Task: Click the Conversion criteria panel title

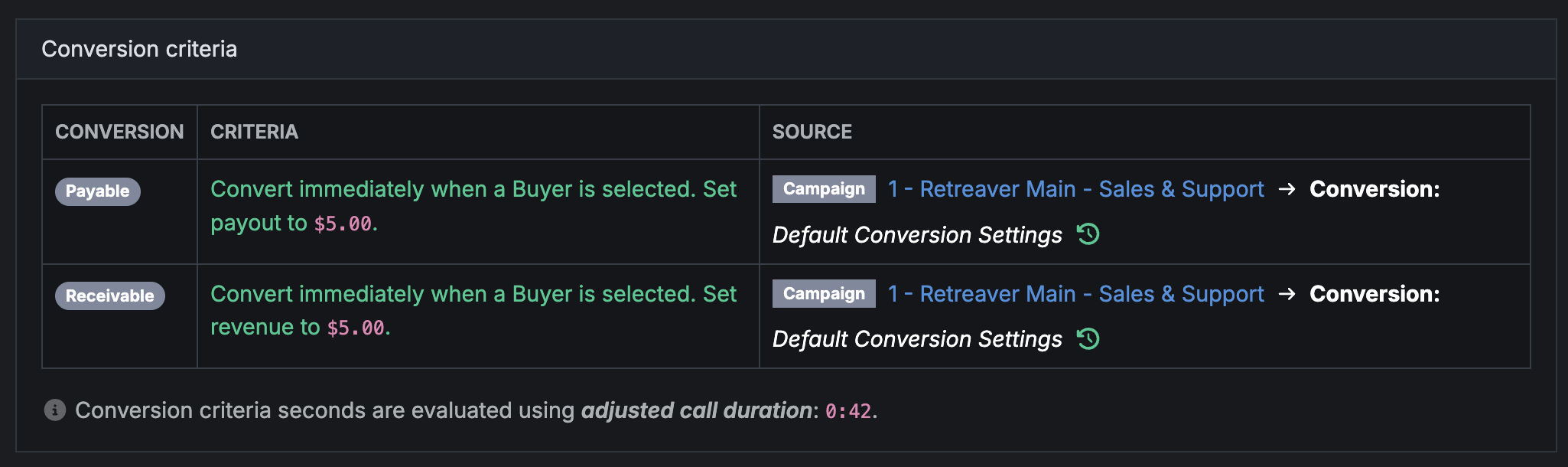Action: click(x=139, y=49)
